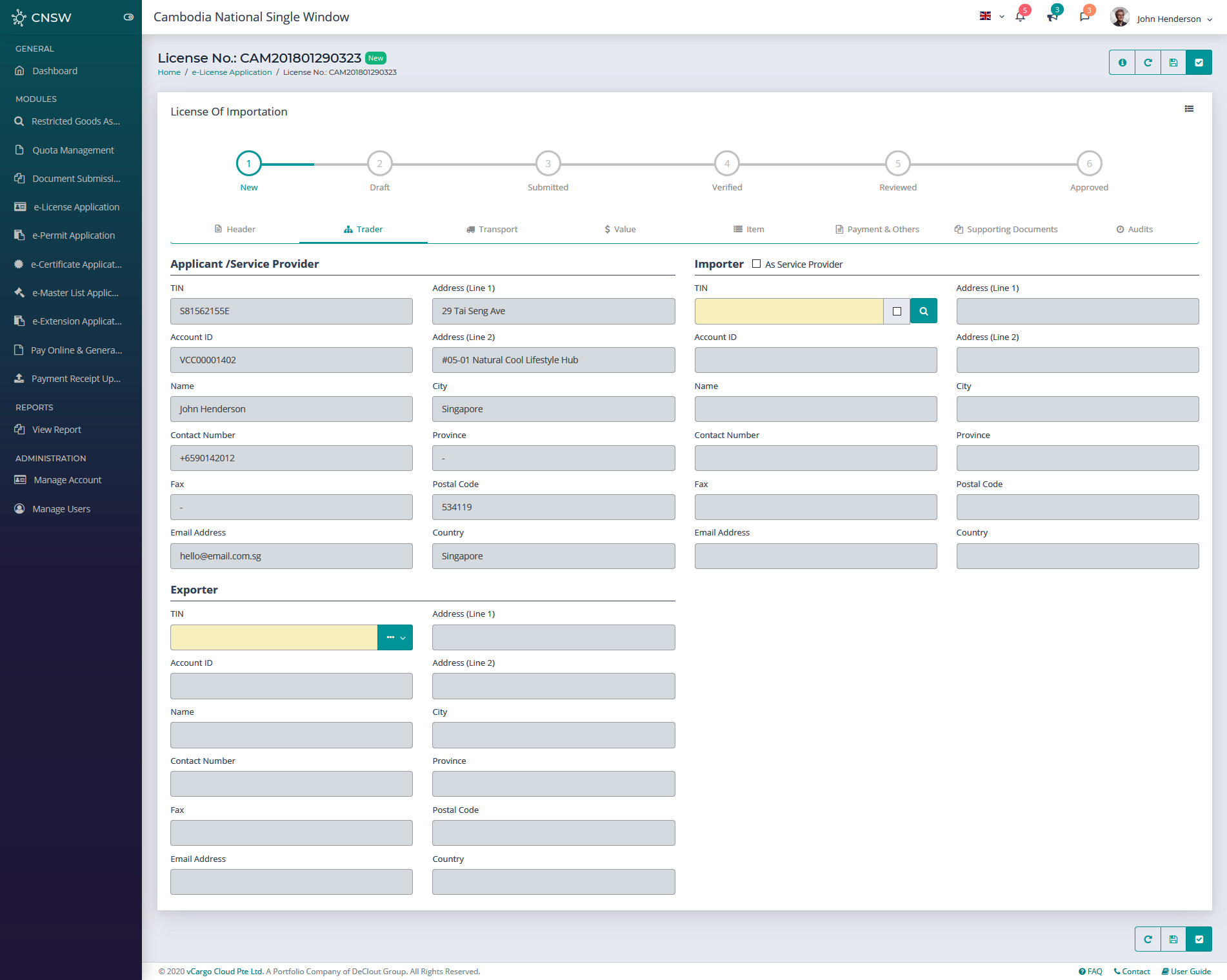The image size is (1227, 980).
Task: Open the announcements megaphone icon
Action: coord(1052,17)
